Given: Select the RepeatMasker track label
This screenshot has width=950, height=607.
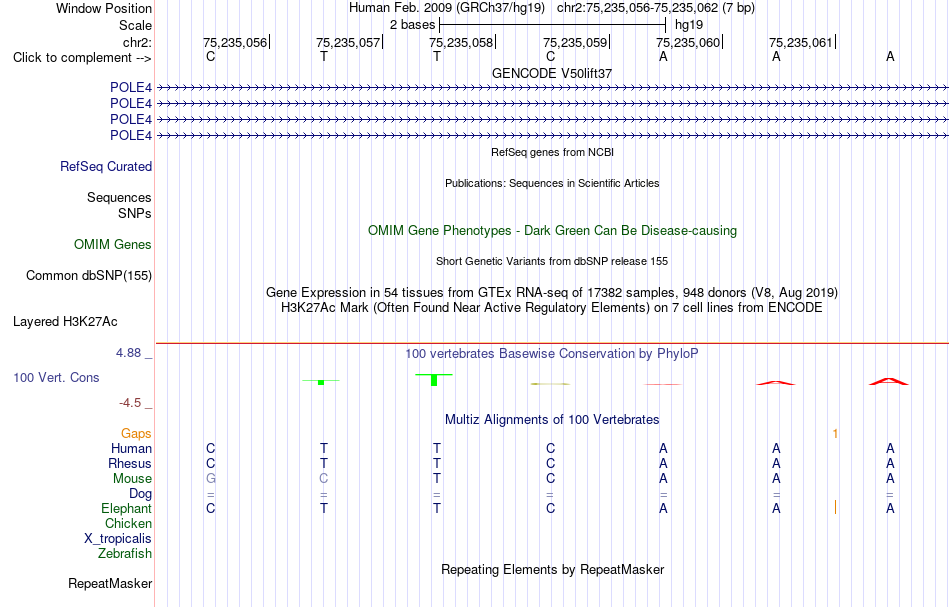Looking at the screenshot, I should click(110, 584).
